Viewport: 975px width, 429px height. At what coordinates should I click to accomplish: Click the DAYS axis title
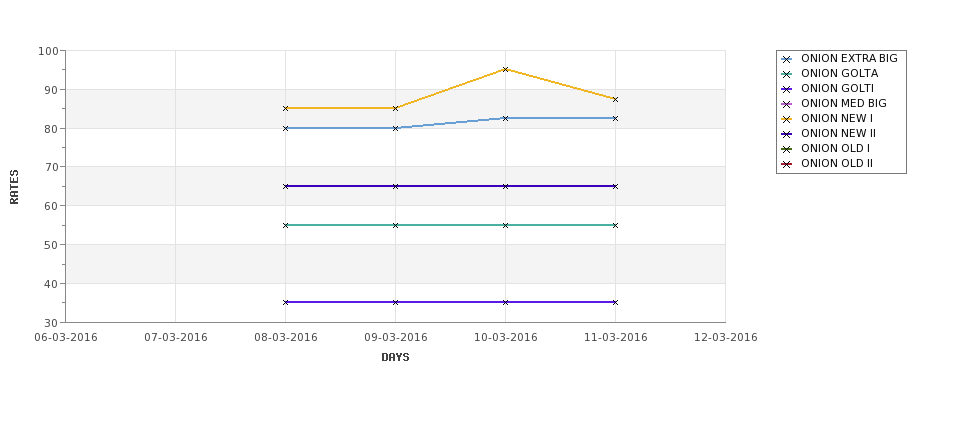click(x=395, y=358)
